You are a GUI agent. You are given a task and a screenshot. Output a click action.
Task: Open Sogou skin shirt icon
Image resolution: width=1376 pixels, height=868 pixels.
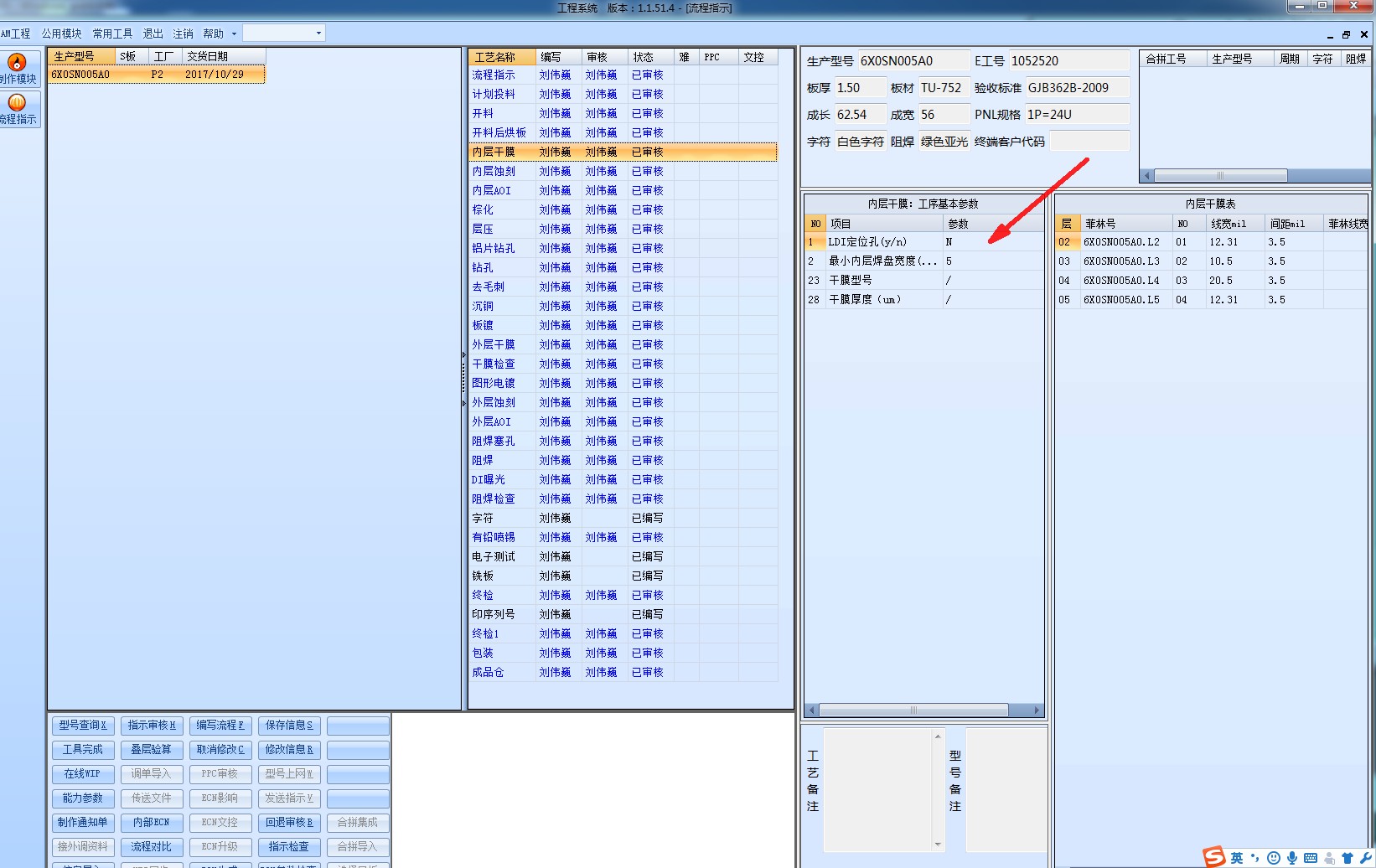1348,858
